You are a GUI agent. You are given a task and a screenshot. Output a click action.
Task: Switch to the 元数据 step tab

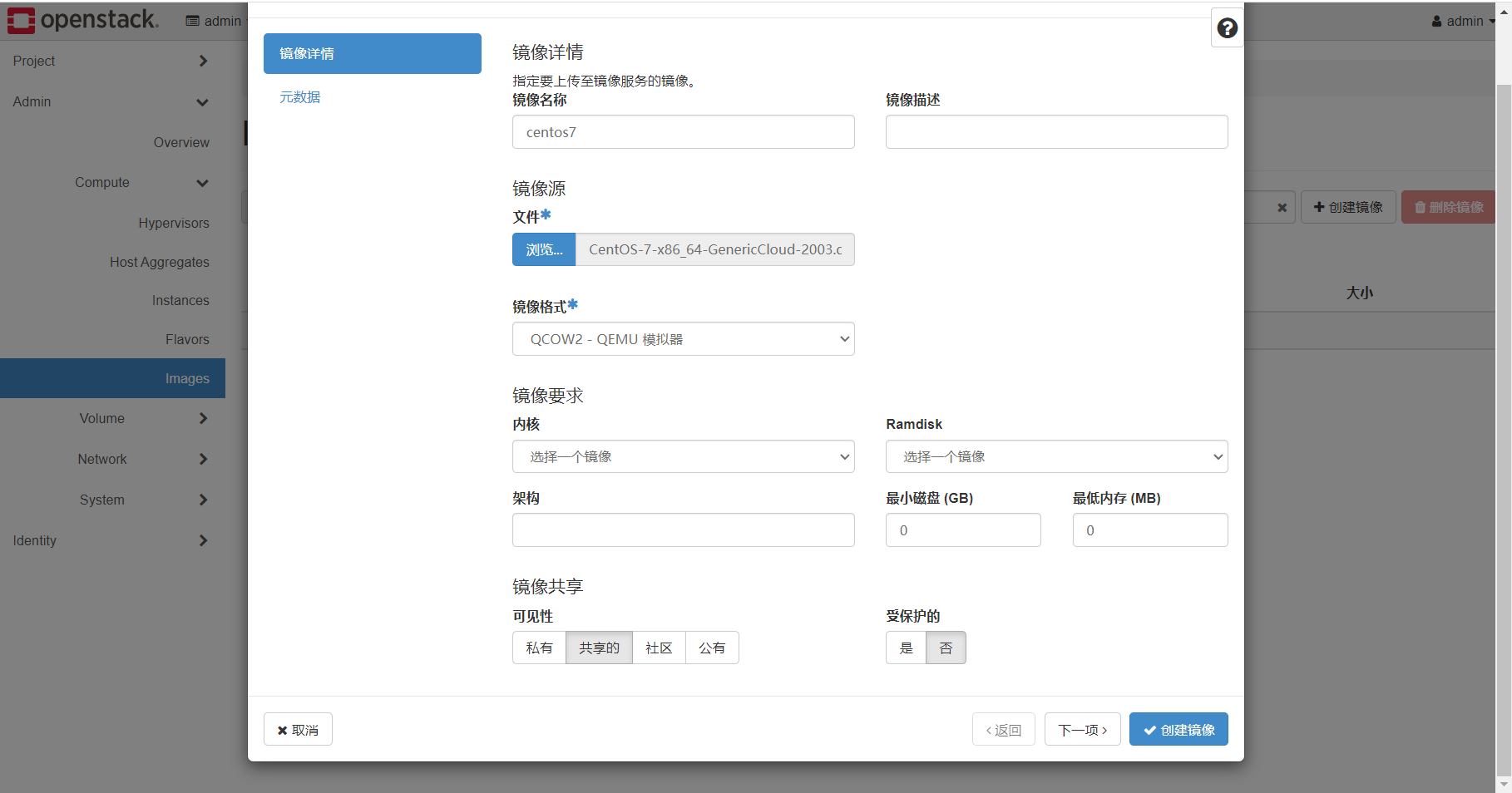point(300,97)
